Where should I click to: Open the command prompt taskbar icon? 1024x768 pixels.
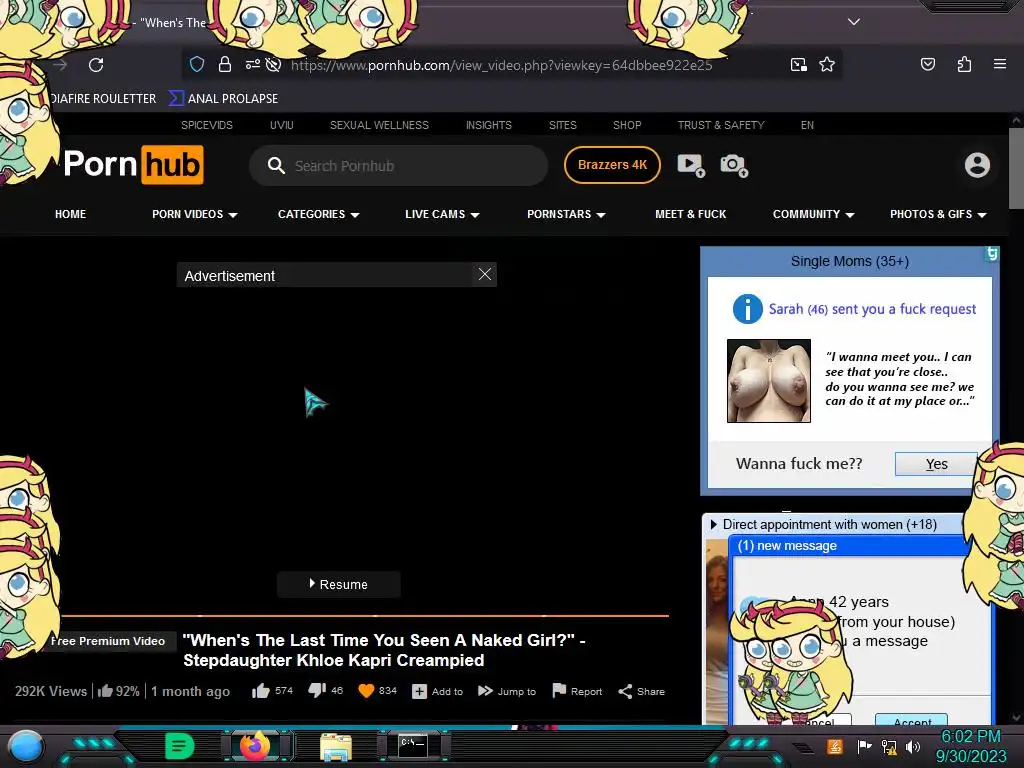tap(413, 745)
